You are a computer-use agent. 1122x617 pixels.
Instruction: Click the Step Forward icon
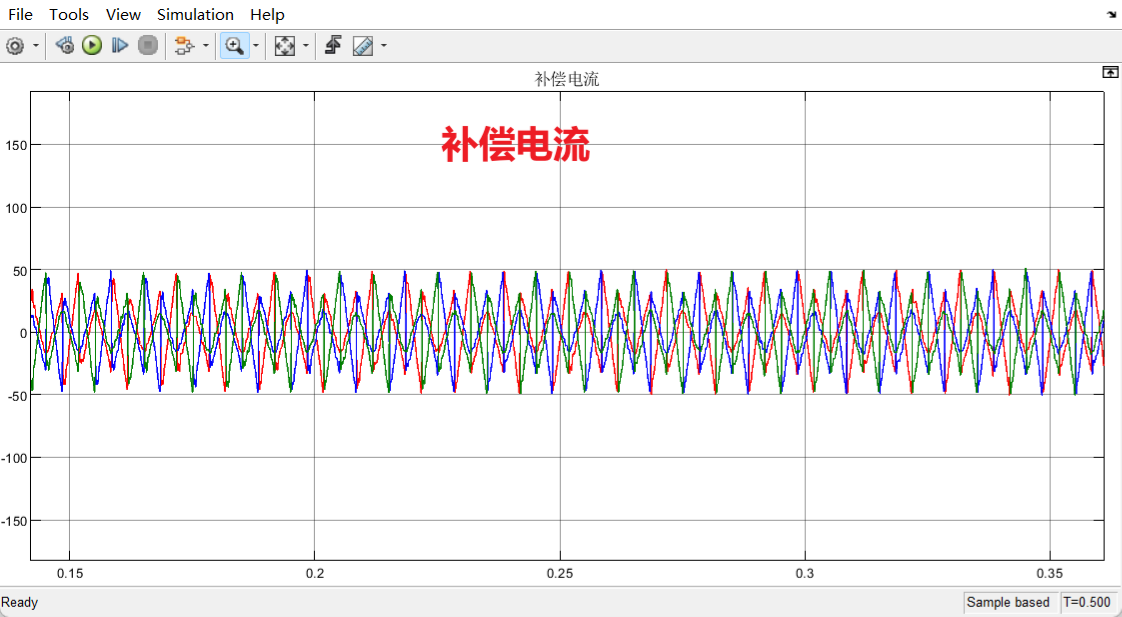tap(120, 45)
